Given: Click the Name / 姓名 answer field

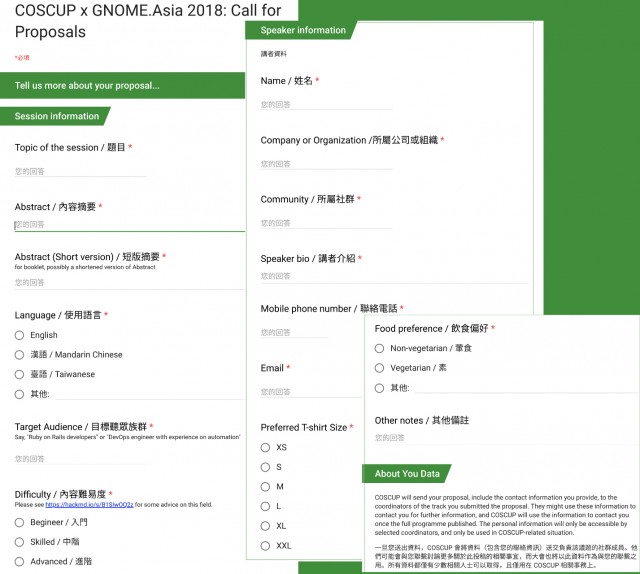Looking at the screenshot, I should click(326, 105).
